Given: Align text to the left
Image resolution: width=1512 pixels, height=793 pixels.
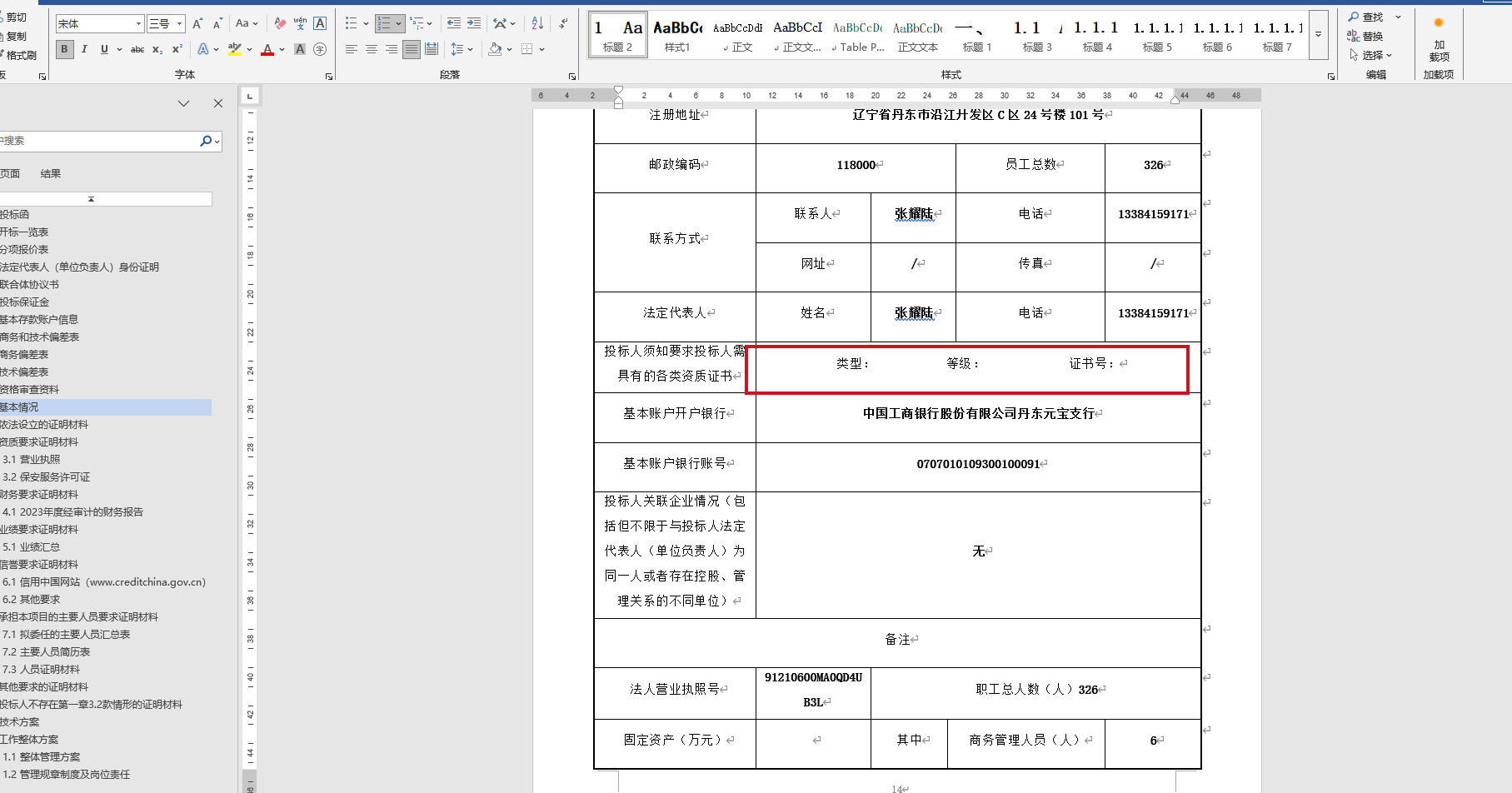Looking at the screenshot, I should pos(352,50).
